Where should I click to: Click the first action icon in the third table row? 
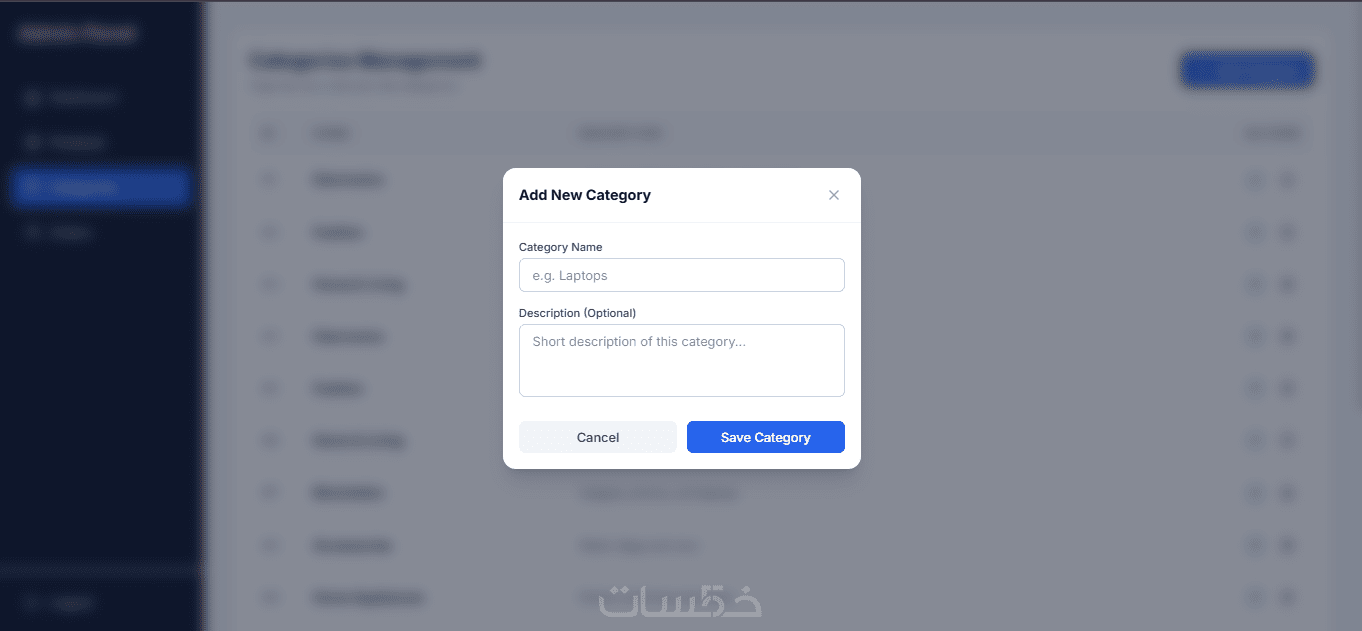tap(1256, 284)
